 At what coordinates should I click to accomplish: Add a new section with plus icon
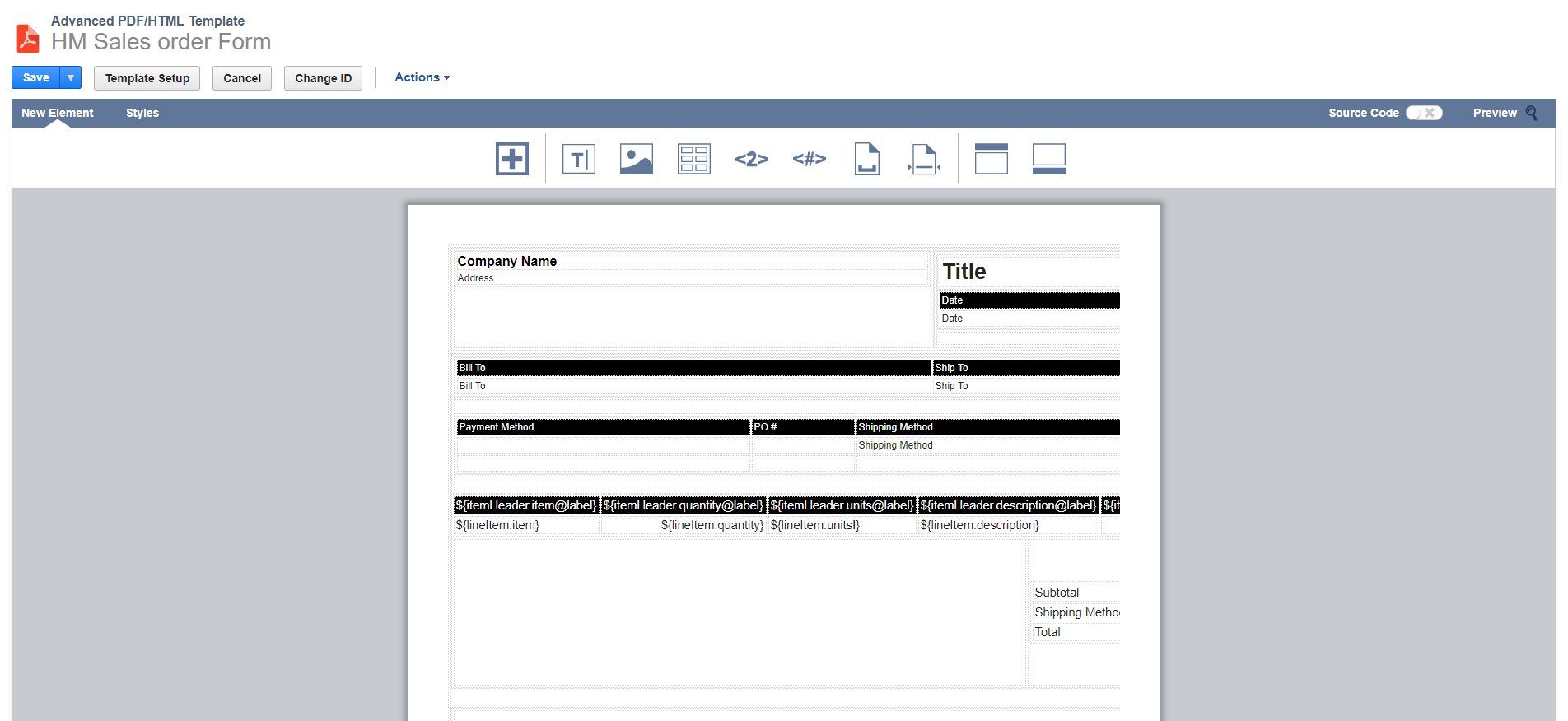coord(512,159)
